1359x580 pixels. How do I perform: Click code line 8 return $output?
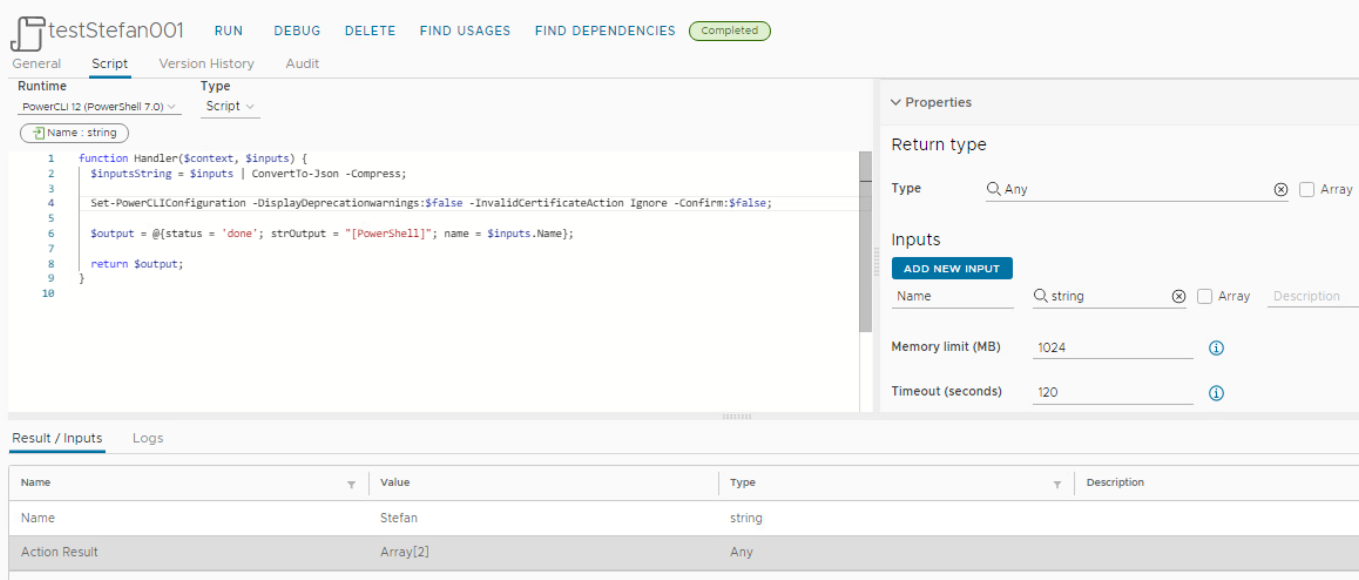tap(137, 264)
